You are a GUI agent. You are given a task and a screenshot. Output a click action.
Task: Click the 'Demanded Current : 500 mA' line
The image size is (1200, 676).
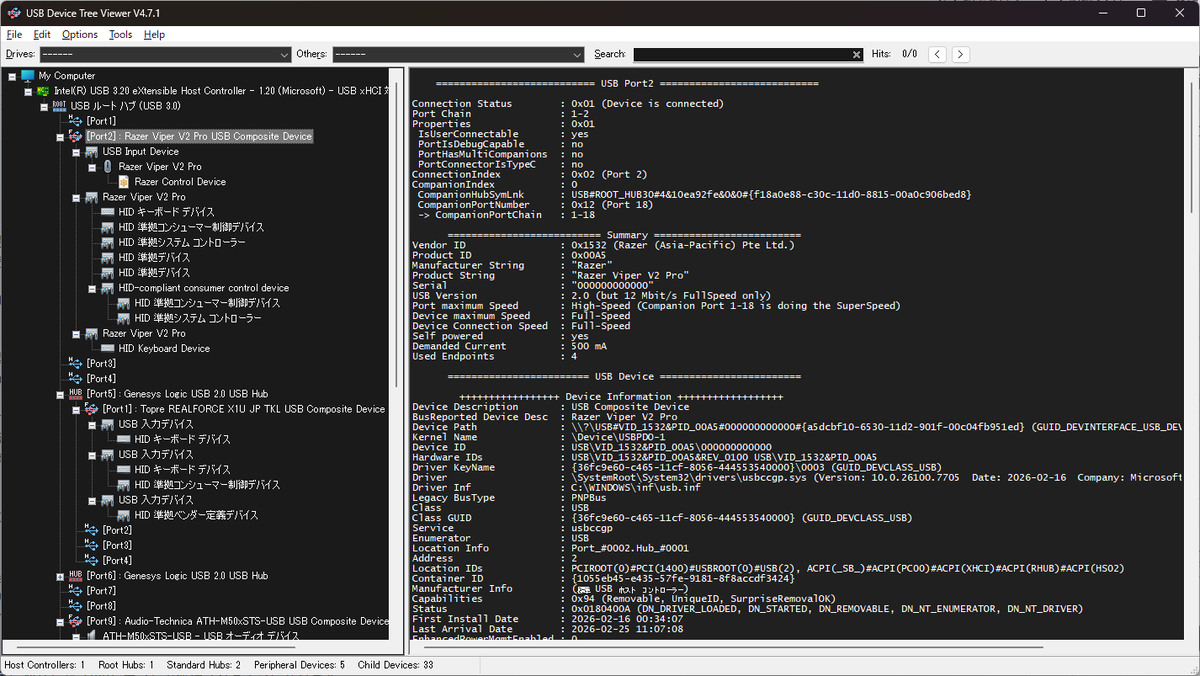tap(510, 346)
